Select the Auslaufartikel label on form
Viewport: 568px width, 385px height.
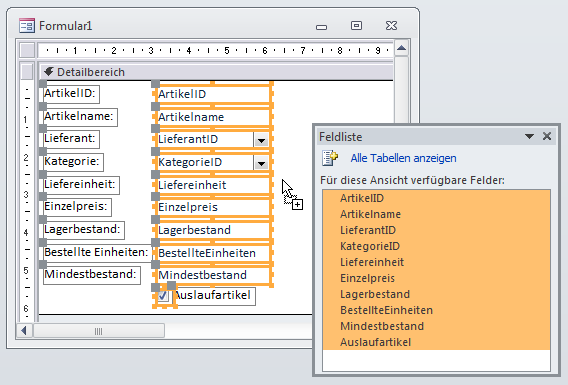(x=214, y=296)
